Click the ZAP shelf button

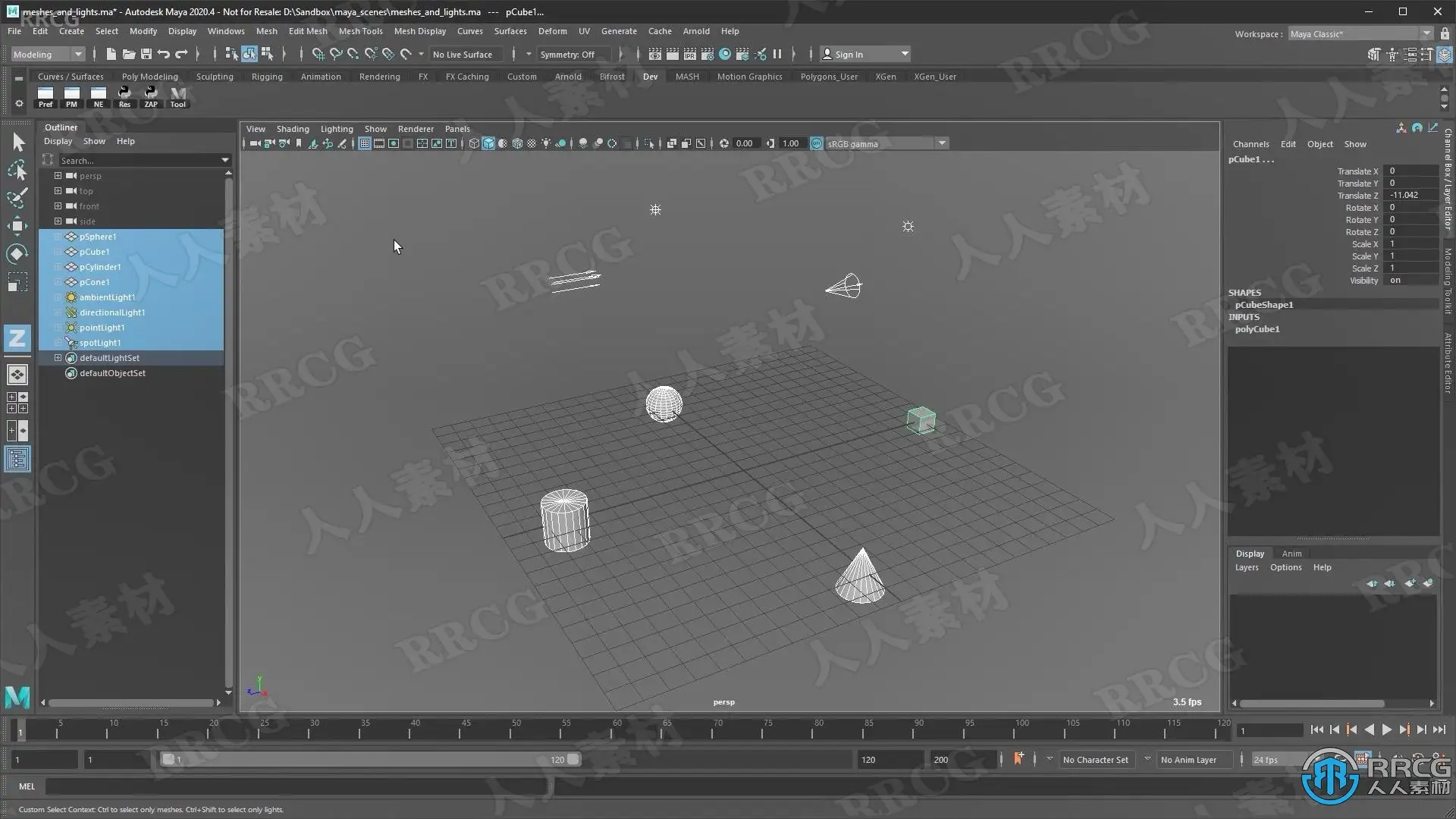(x=151, y=96)
